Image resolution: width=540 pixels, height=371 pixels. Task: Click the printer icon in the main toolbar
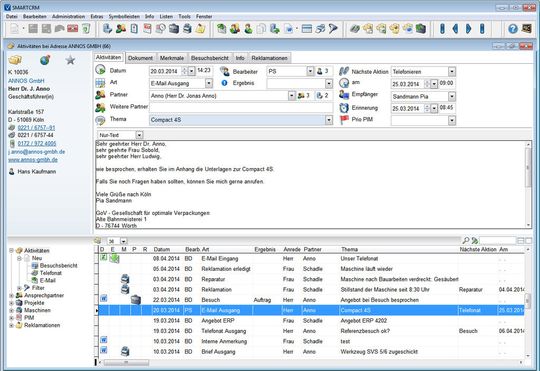187,29
